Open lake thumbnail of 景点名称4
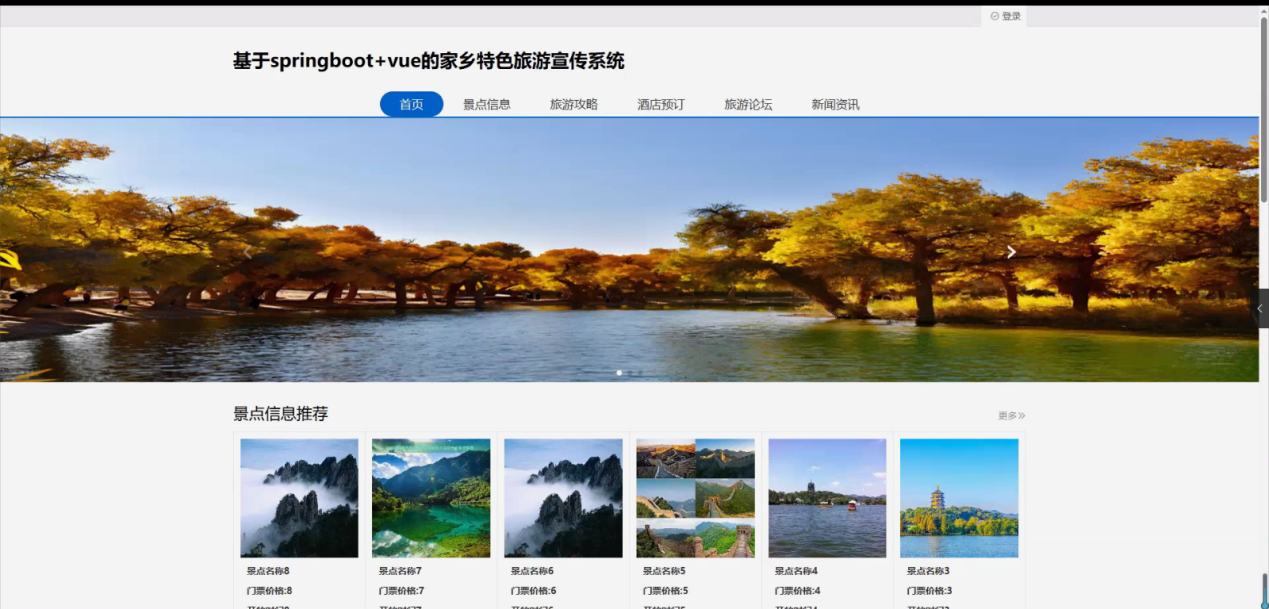1269x609 pixels. pos(827,498)
